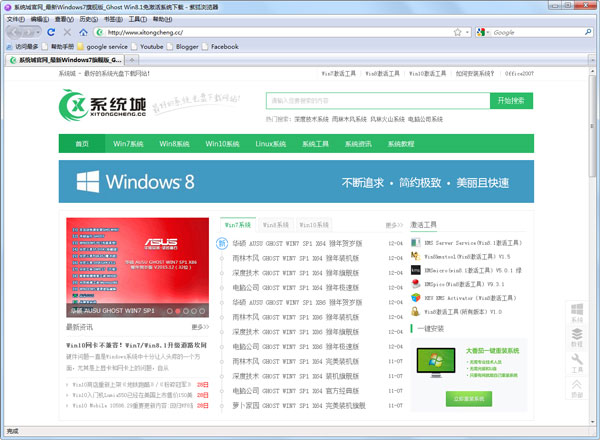Open the 书签 menu
Image resolution: width=600 pixels, height=440 pixels.
point(113,19)
